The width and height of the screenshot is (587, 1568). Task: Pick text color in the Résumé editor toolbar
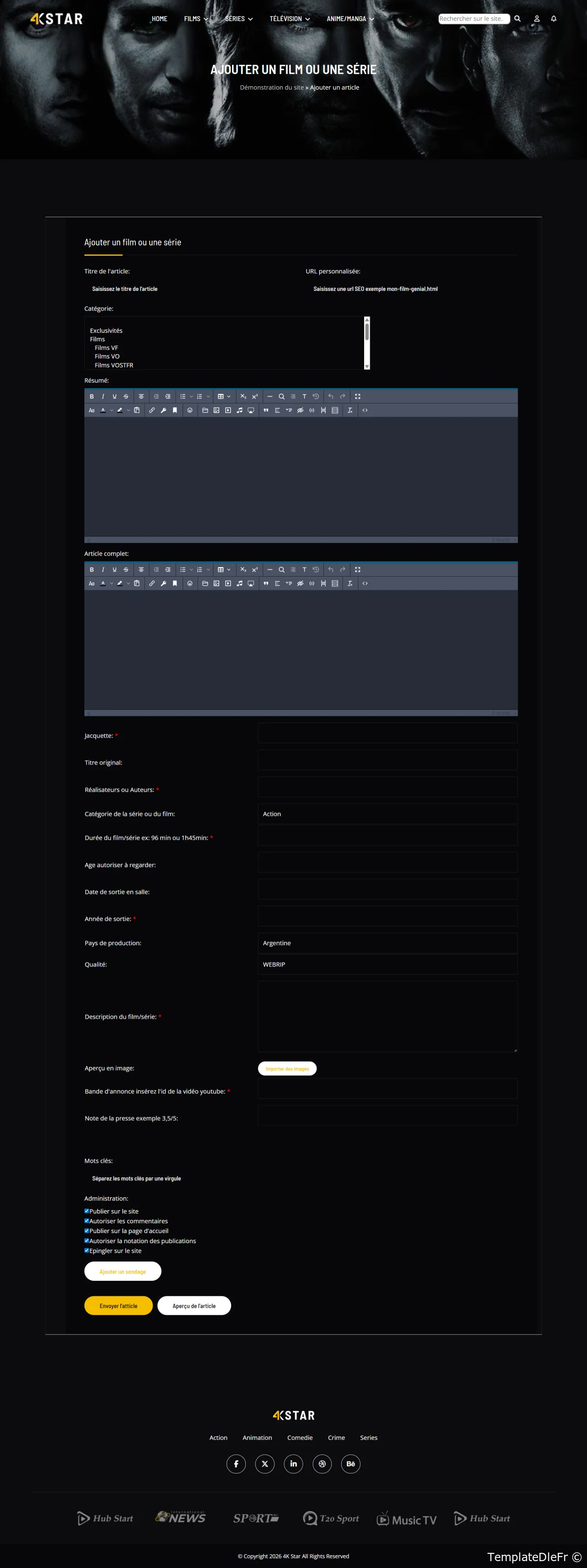pos(103,410)
